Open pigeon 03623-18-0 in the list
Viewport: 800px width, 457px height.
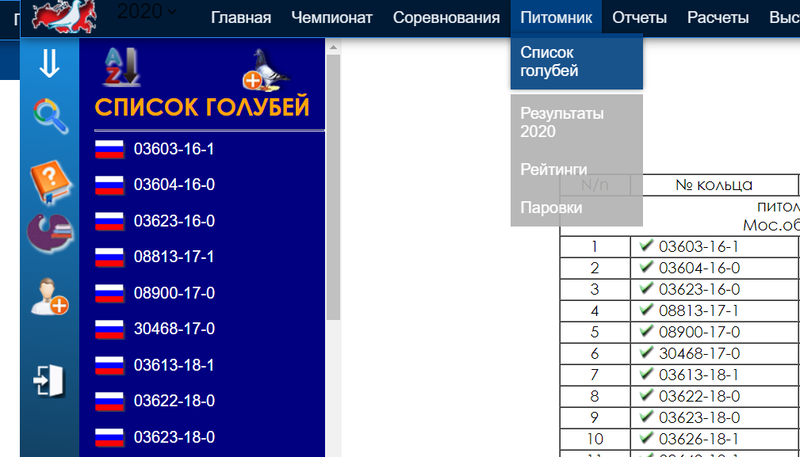[174, 438]
